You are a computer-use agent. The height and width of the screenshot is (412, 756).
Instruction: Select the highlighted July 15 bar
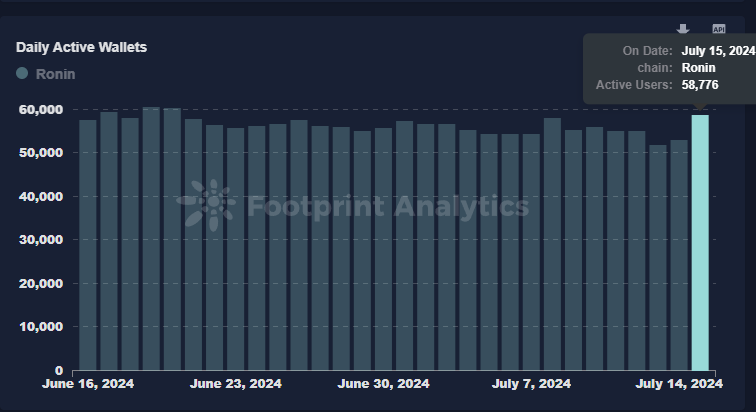pyautogui.click(x=700, y=242)
